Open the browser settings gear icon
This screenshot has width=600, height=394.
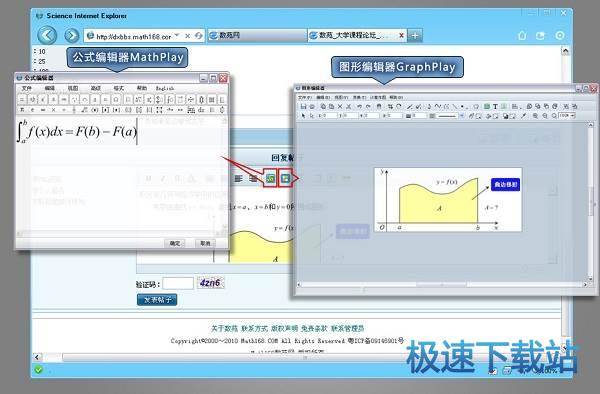point(560,36)
